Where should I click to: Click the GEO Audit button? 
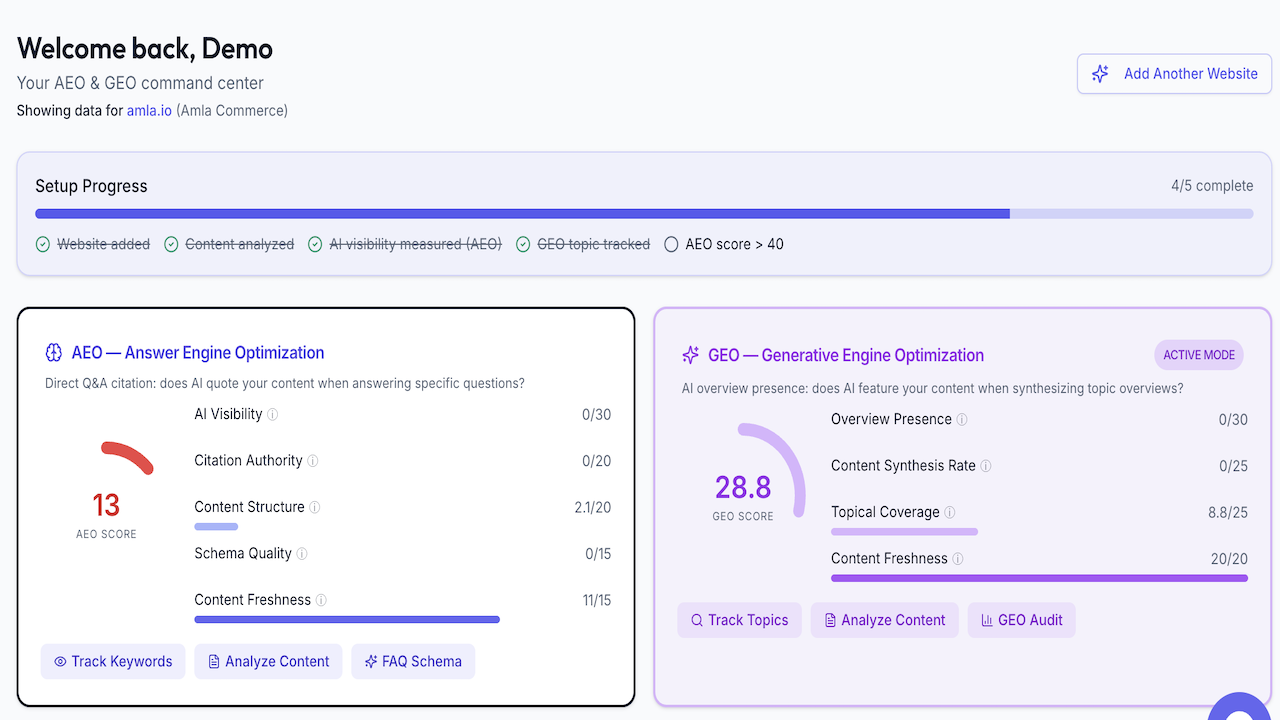click(x=1022, y=620)
